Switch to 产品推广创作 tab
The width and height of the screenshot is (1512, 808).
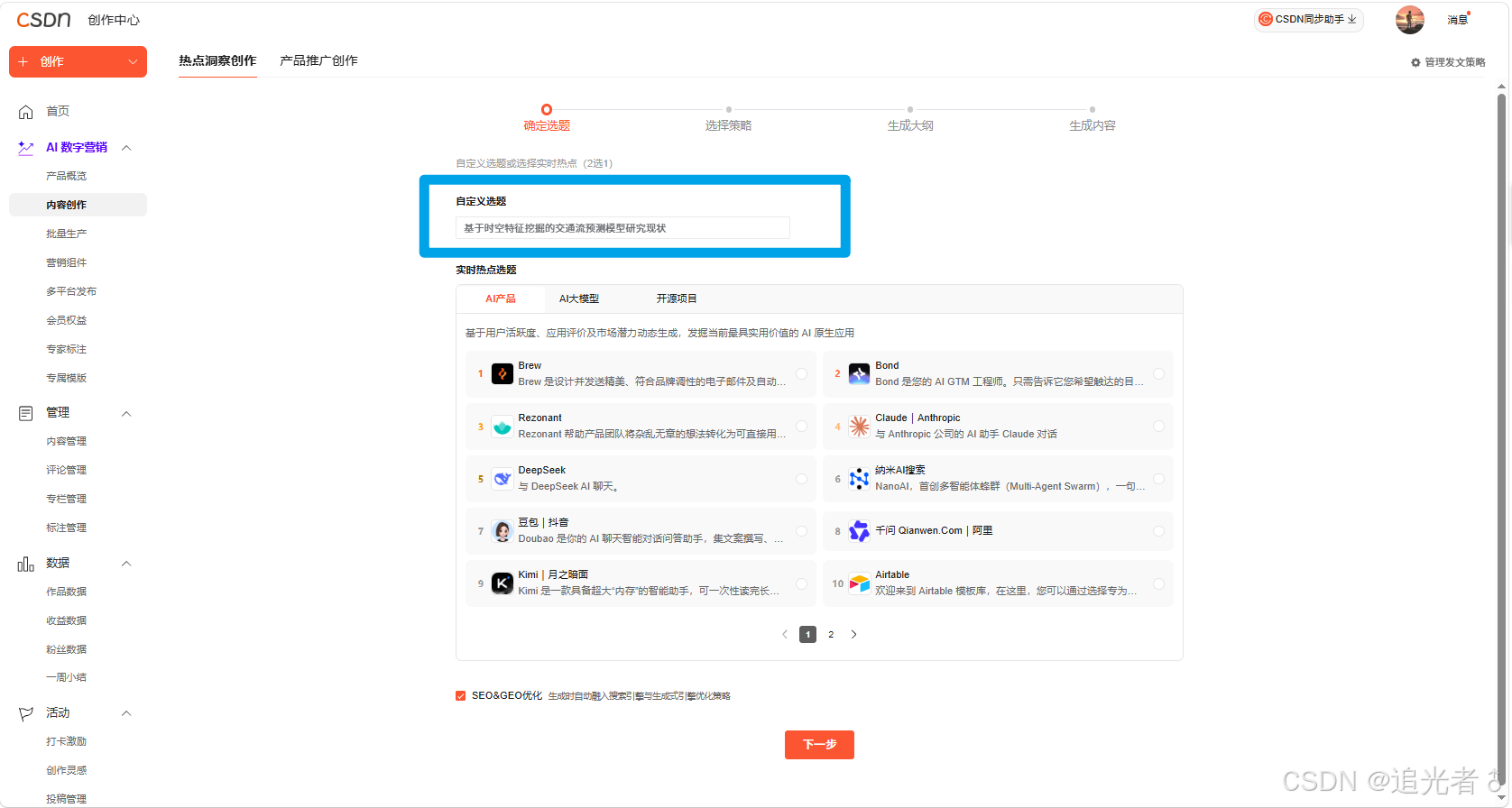click(318, 61)
